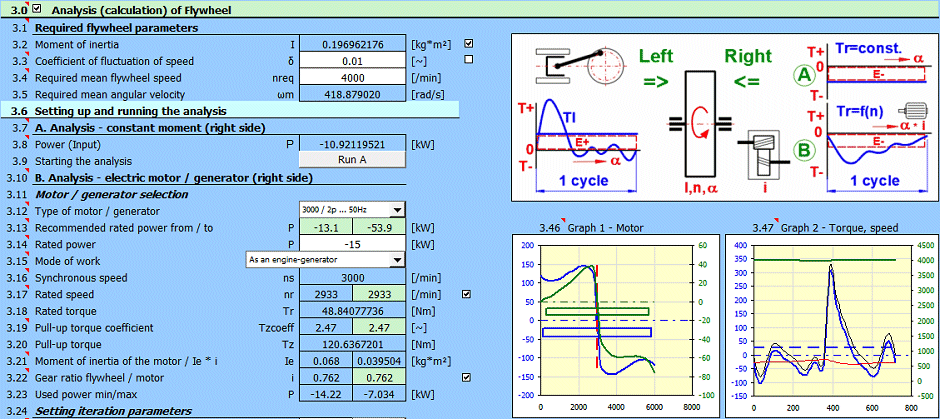
Task: Enable the Coefficient of fluctuation checkbox
Action: (469, 60)
